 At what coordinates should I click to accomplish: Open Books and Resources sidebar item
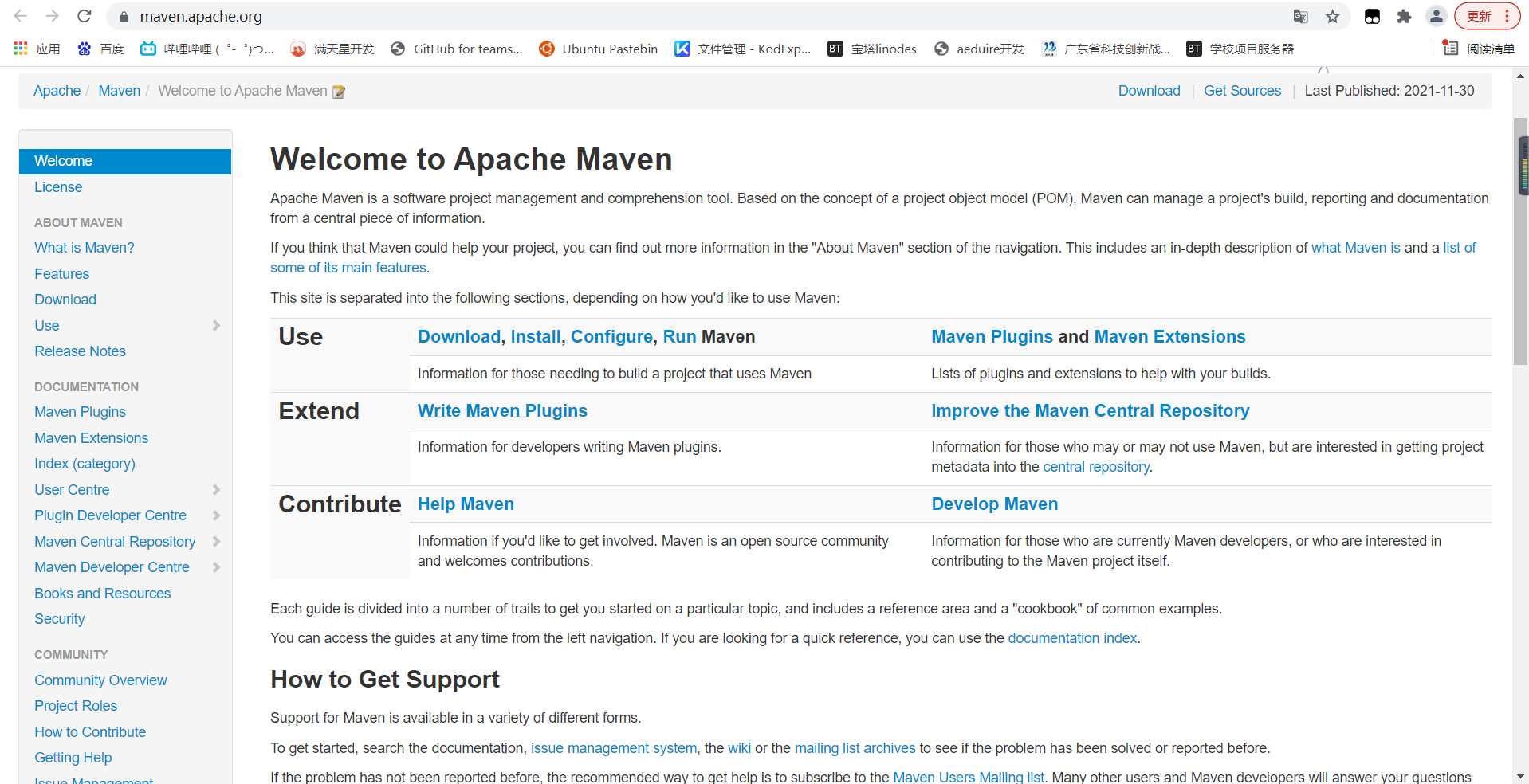103,594
